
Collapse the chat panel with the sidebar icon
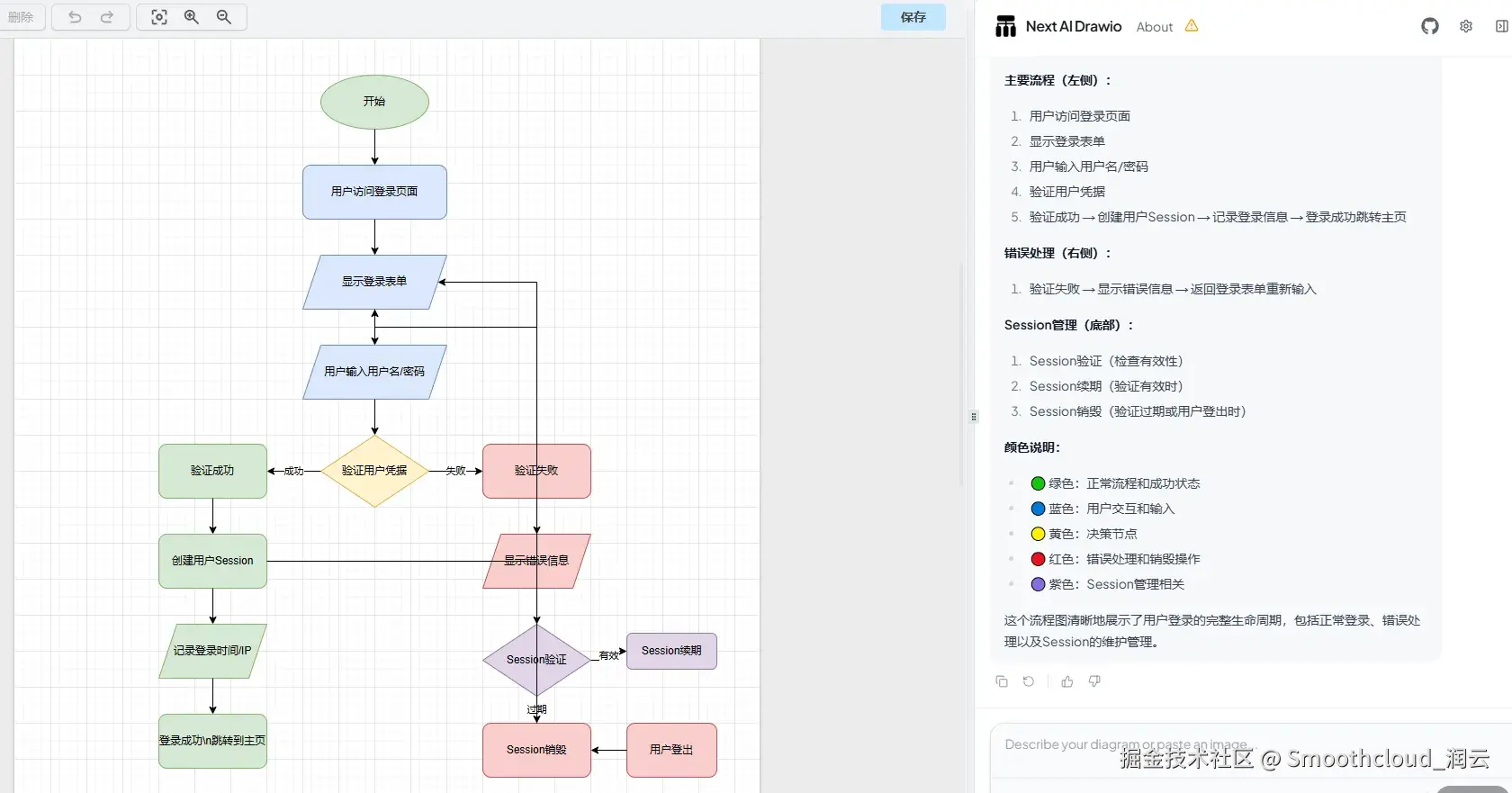1501,26
